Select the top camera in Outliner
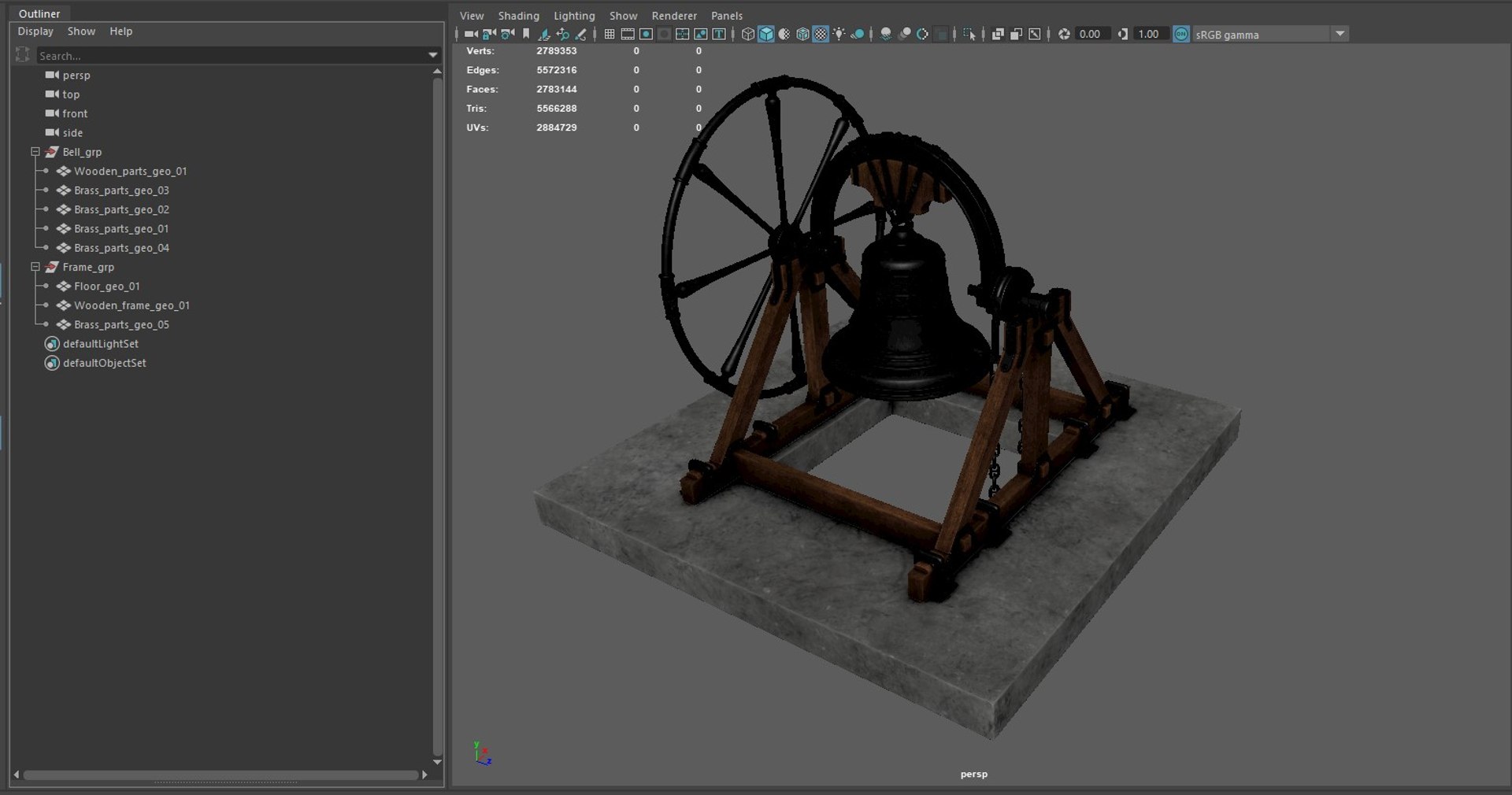Screen dimensions: 1512x795 tap(71, 94)
